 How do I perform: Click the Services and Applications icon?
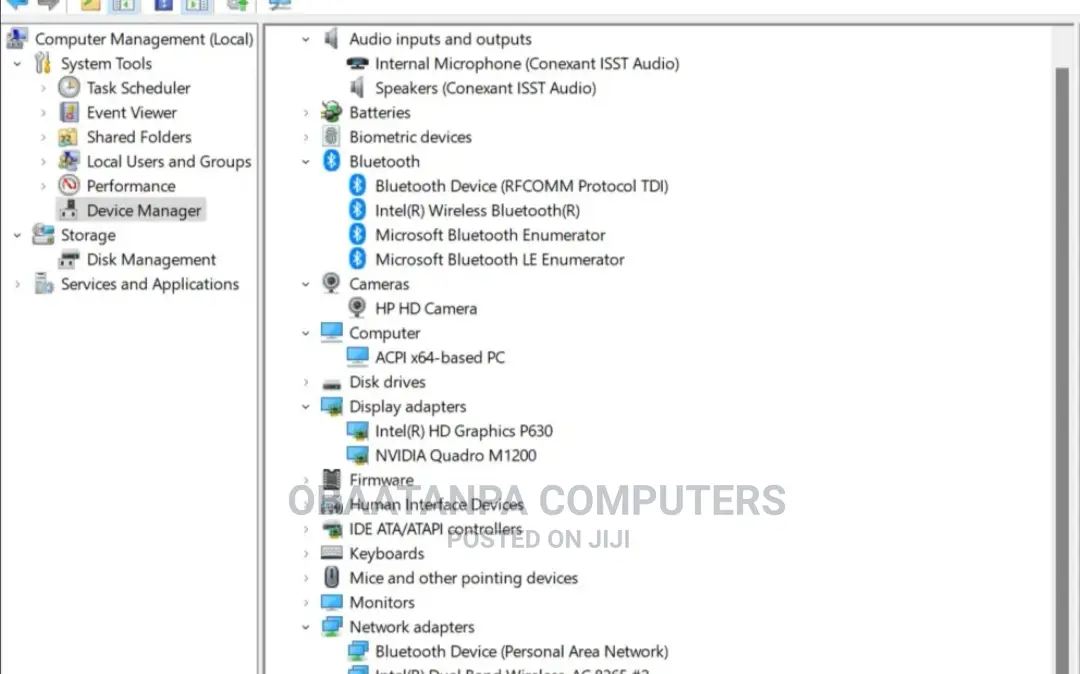(x=43, y=284)
